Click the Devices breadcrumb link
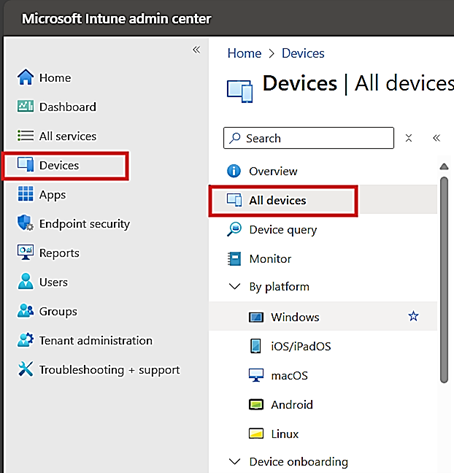The image size is (454, 473). click(x=303, y=53)
